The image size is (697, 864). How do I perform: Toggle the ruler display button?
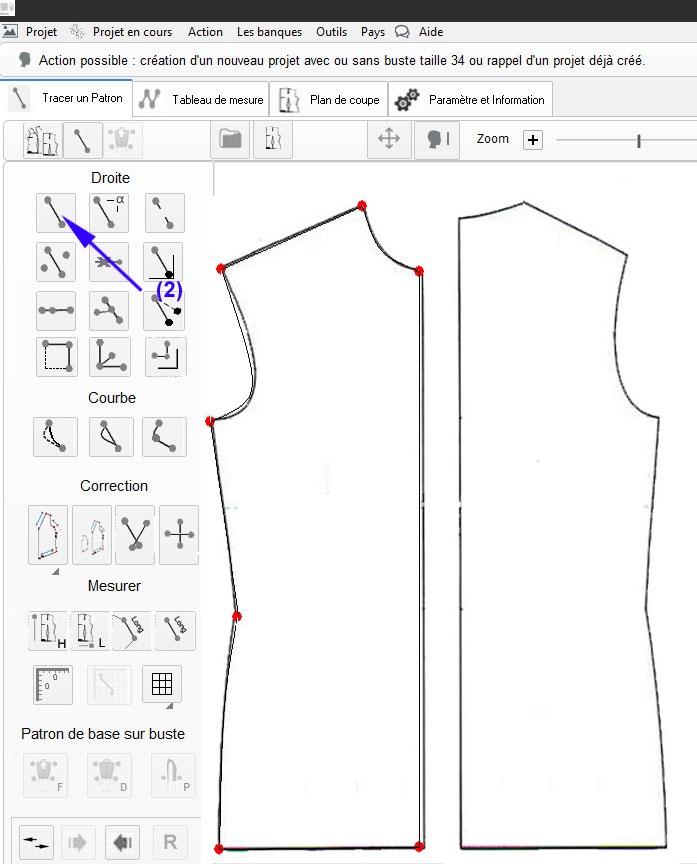[x=53, y=685]
